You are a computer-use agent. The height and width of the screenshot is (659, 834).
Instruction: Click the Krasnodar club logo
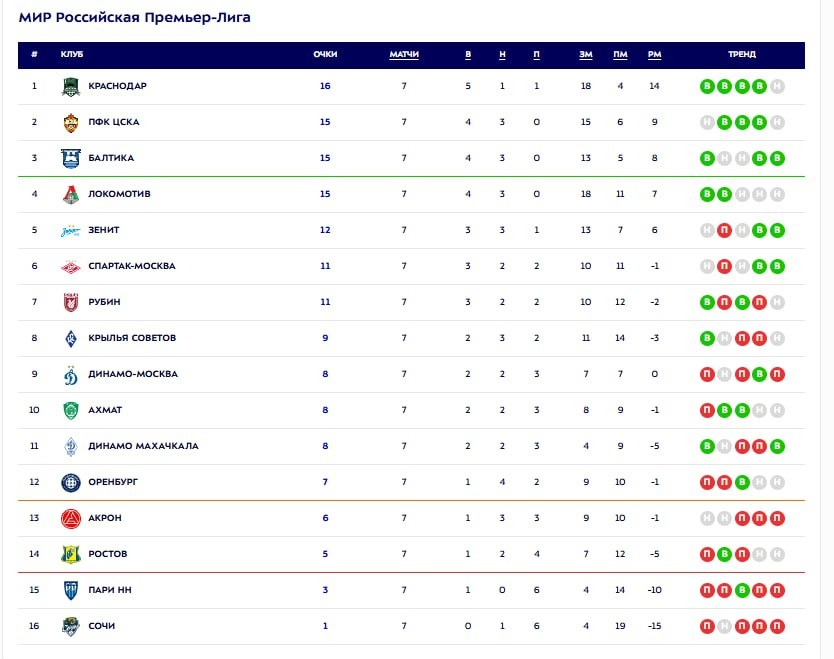tap(71, 86)
